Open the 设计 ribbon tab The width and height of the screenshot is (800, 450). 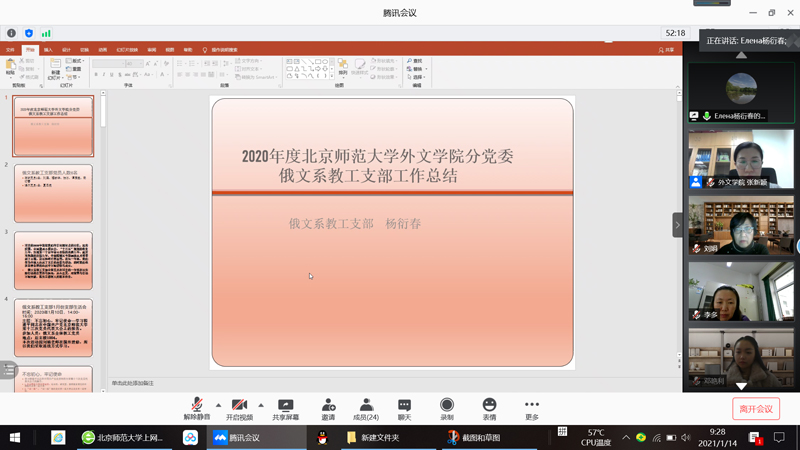pyautogui.click(x=66, y=50)
